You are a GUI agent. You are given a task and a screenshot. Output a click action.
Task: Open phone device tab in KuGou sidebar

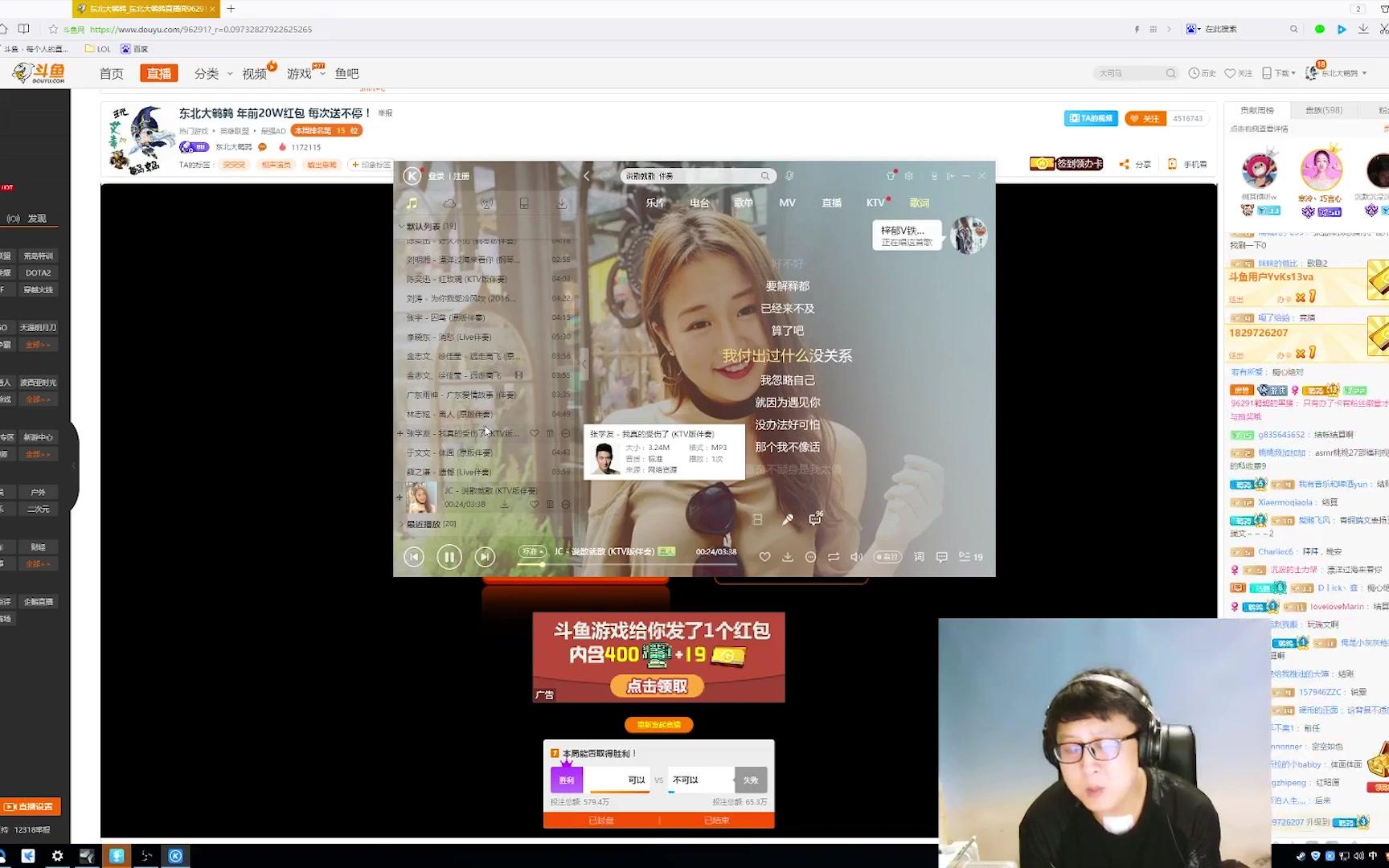click(x=524, y=203)
